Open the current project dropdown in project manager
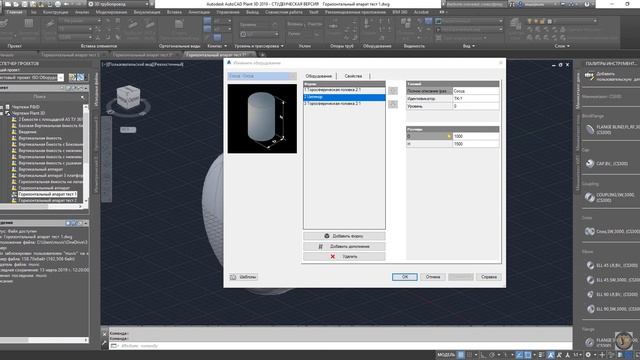The height and width of the screenshot is (360, 640). click(x=32, y=78)
